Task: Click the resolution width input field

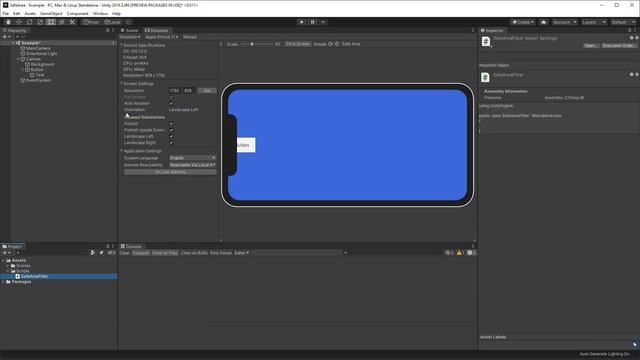Action: [x=174, y=91]
